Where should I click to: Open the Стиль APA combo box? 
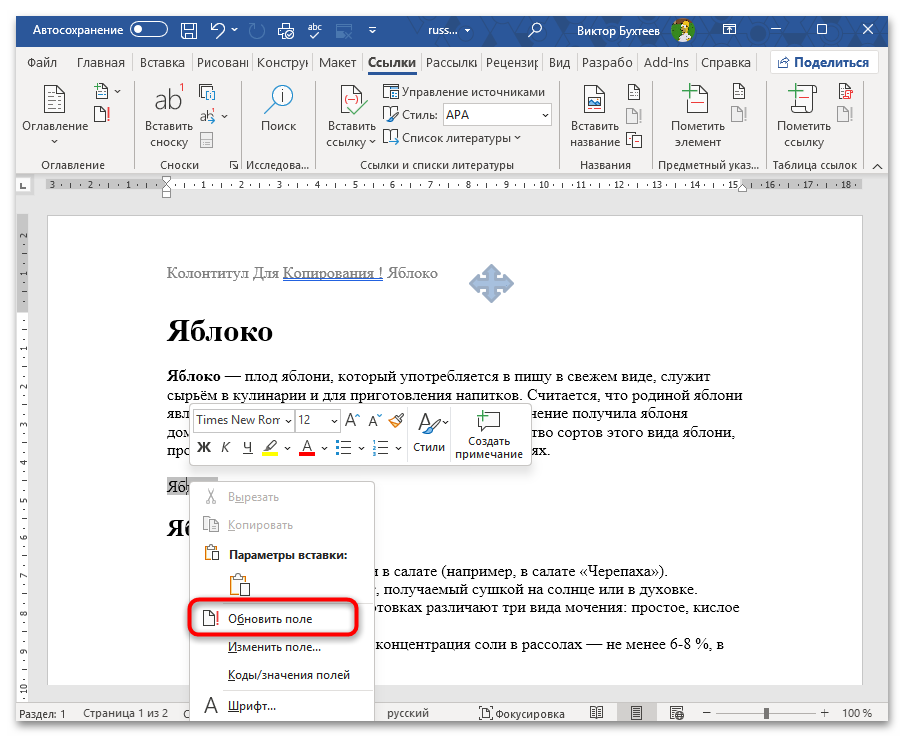point(497,115)
